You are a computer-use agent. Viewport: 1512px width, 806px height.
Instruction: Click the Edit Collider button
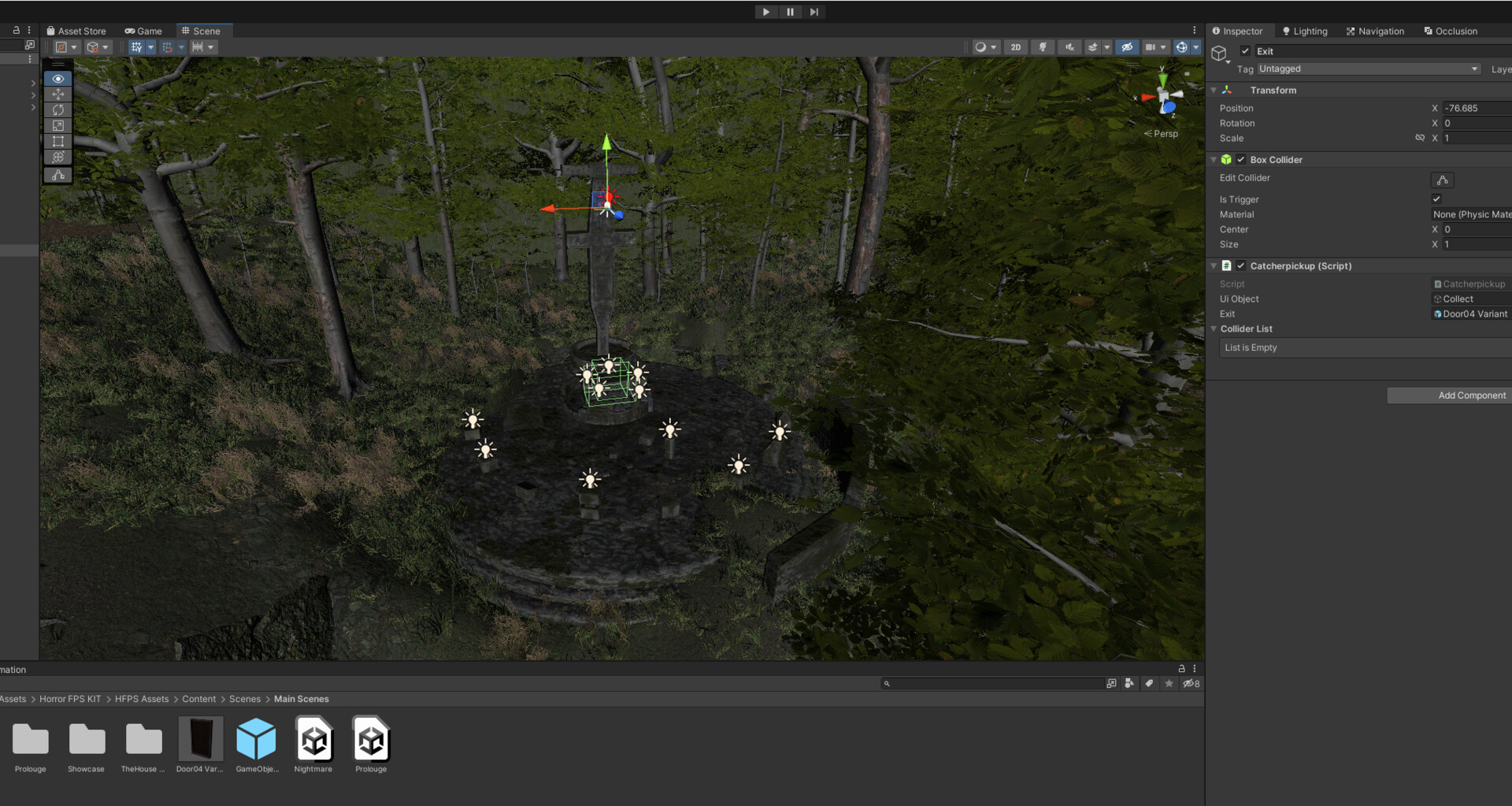pos(1441,180)
